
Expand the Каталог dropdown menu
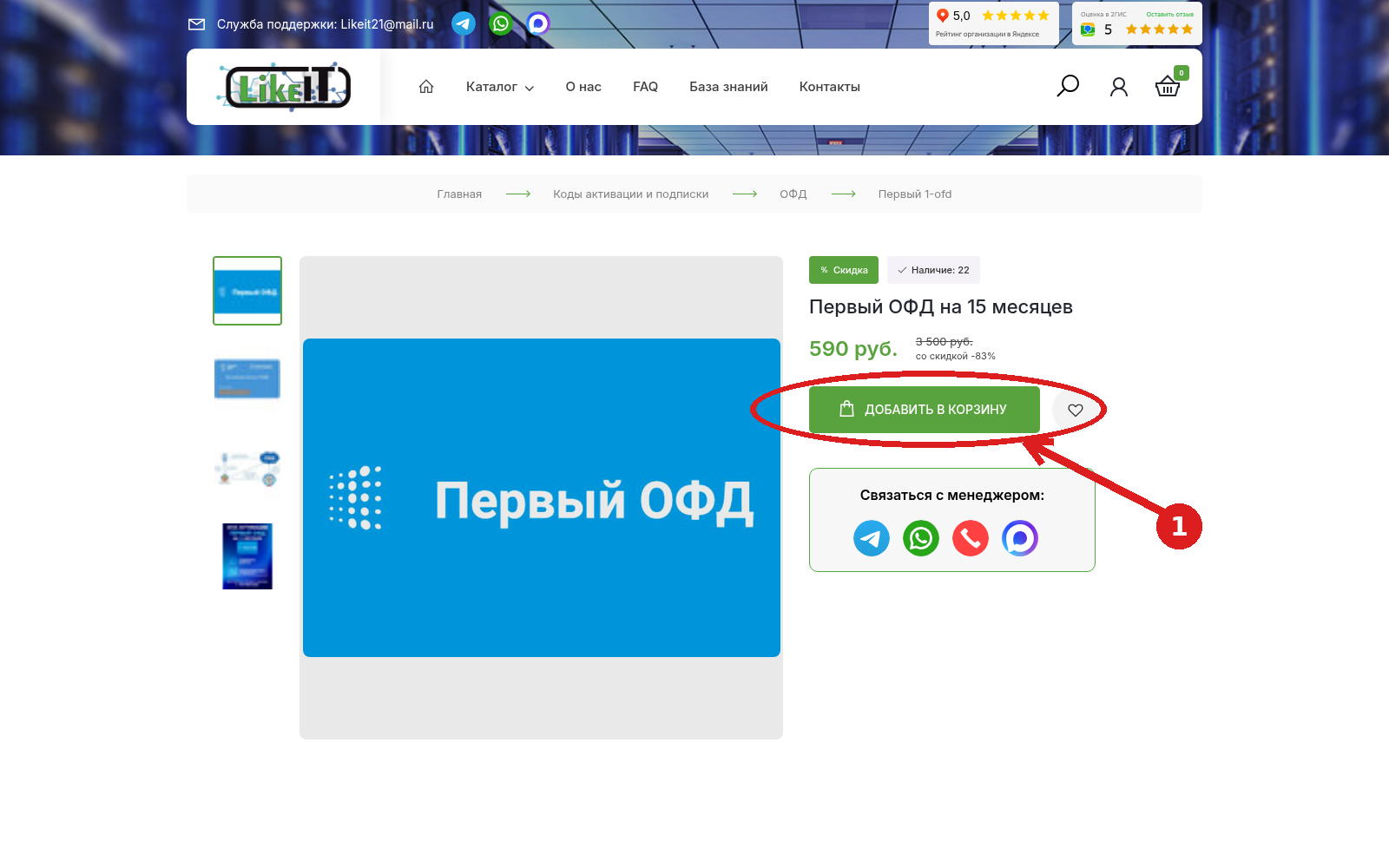(500, 87)
